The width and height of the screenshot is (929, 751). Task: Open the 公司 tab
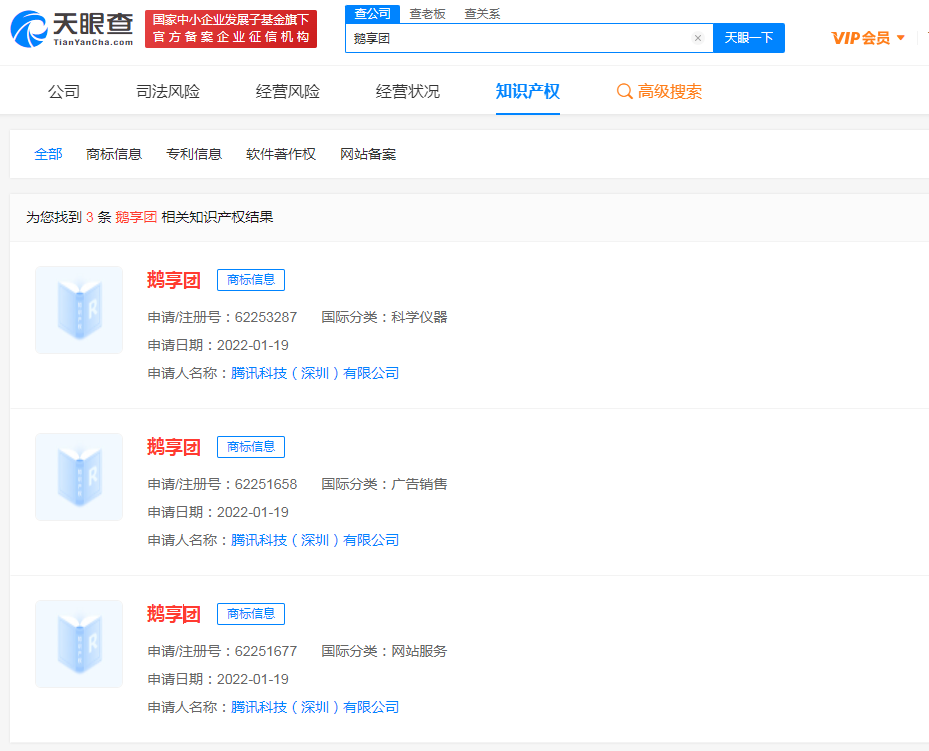pos(64,92)
